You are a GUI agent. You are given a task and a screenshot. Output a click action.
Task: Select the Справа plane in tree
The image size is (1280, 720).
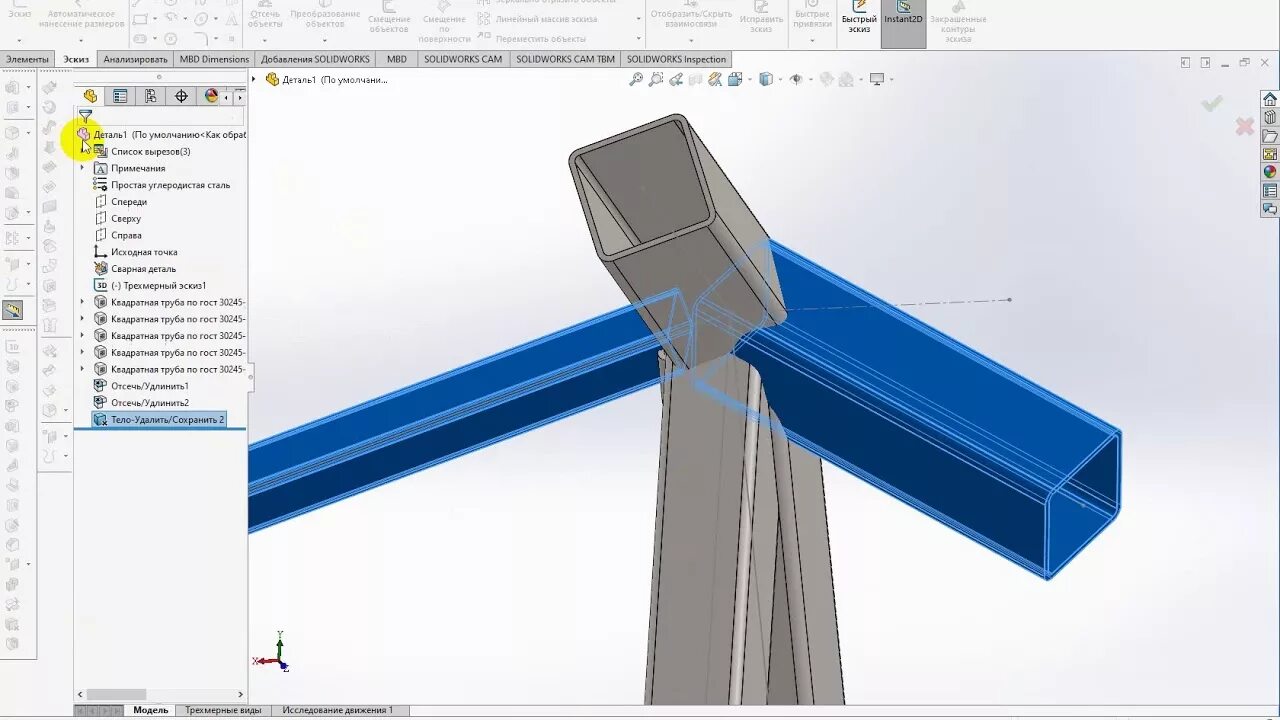coord(126,235)
